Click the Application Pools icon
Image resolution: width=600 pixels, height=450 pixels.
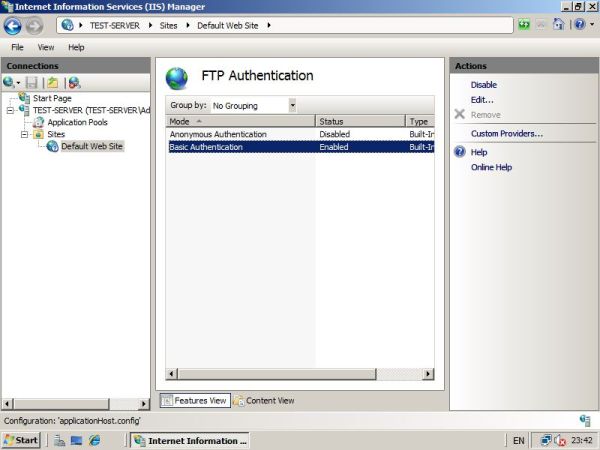[x=38, y=122]
